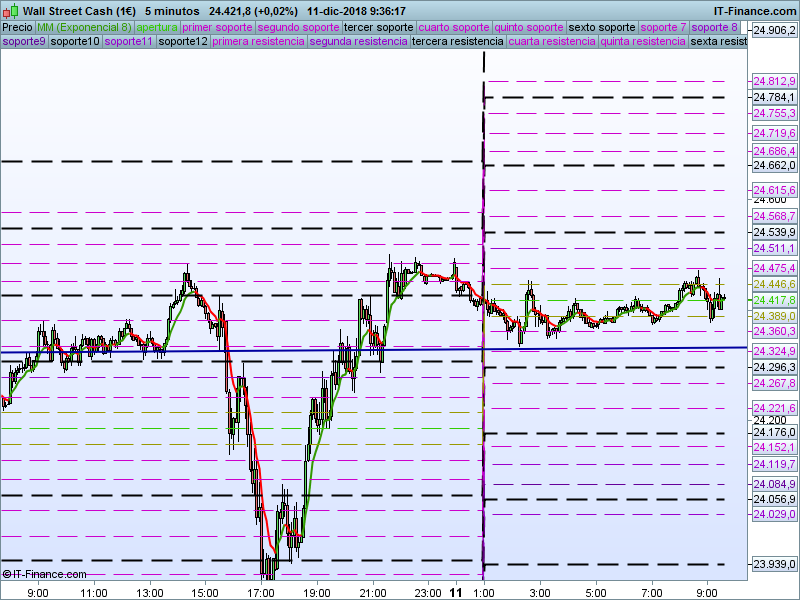Select the cuarto soporte label

click(454, 27)
